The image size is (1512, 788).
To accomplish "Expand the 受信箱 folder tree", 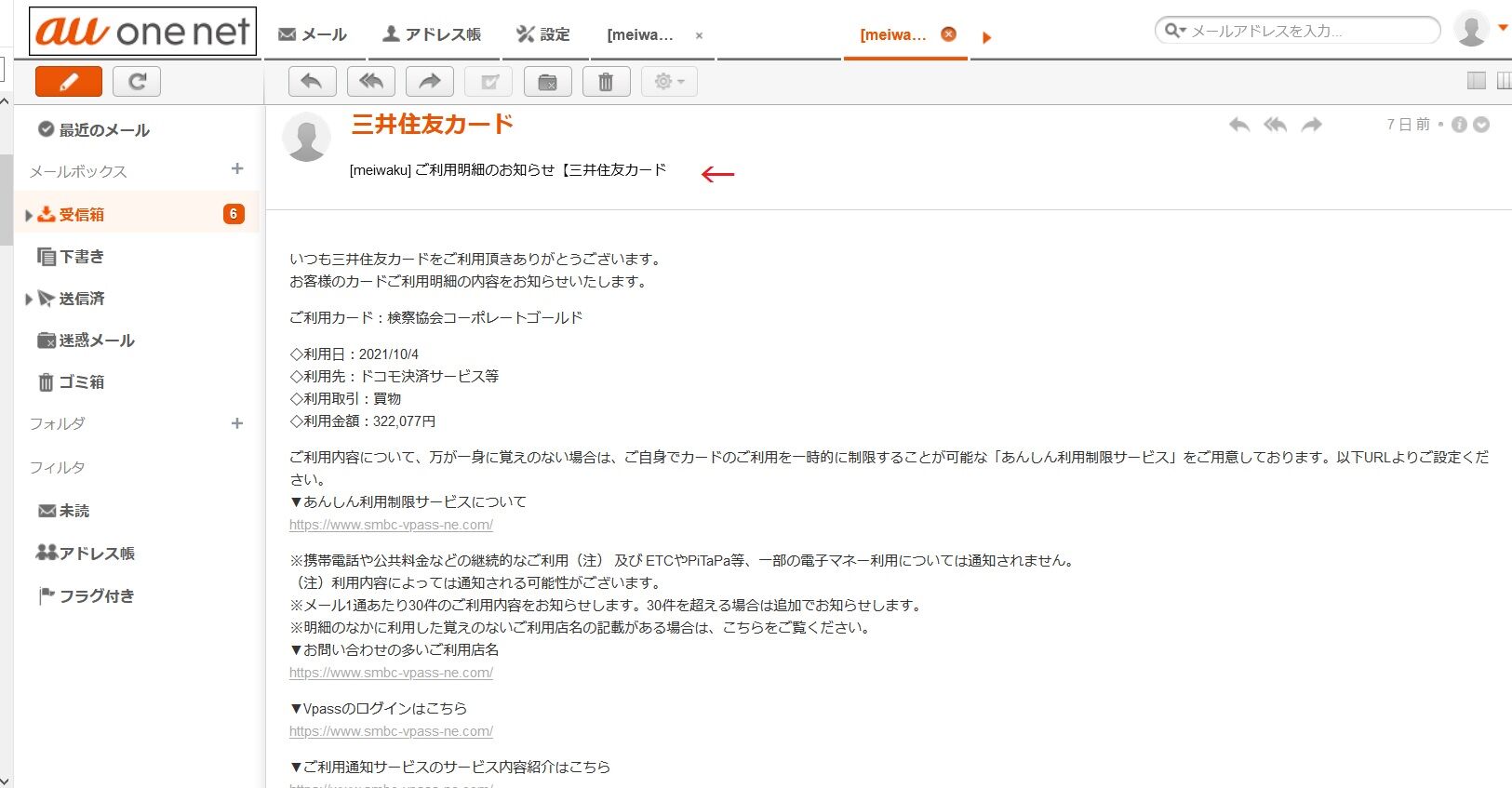I will click(x=28, y=215).
